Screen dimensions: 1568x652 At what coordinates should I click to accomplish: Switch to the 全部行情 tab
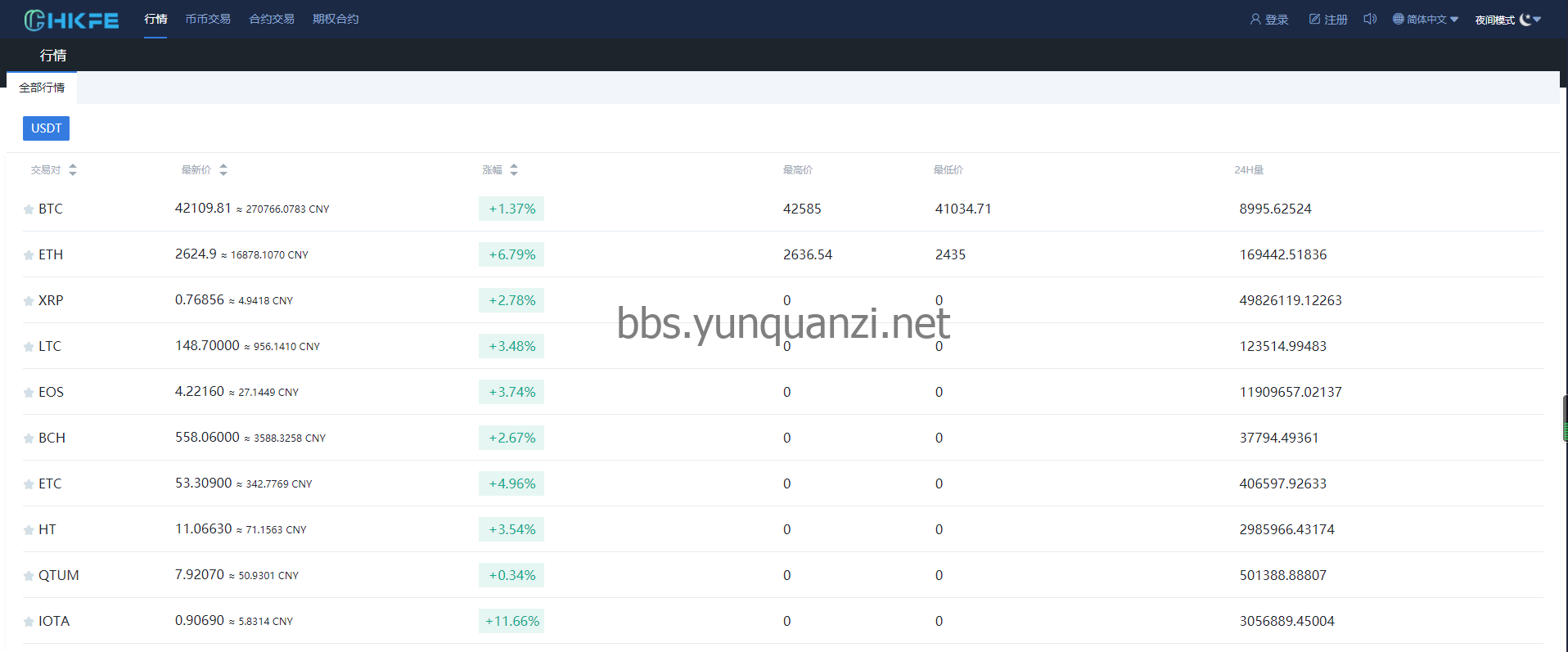(42, 88)
